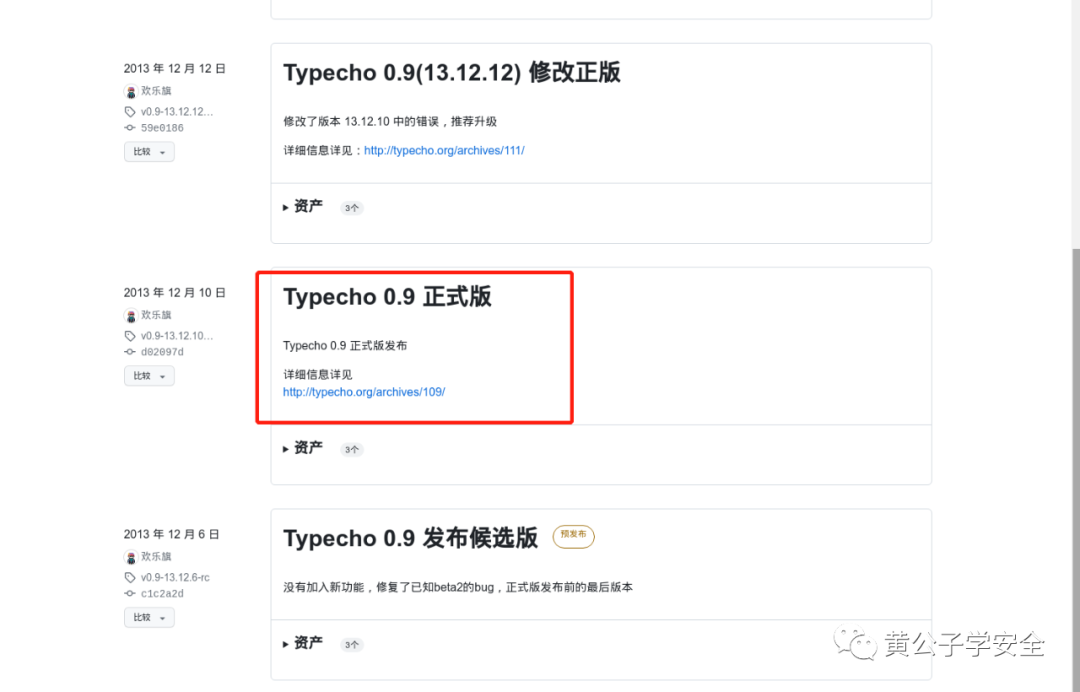Image resolution: width=1080 pixels, height=692 pixels.
Task: Expand 资产 for the Typecho 0.9(13.12.12) release
Action: (x=306, y=207)
